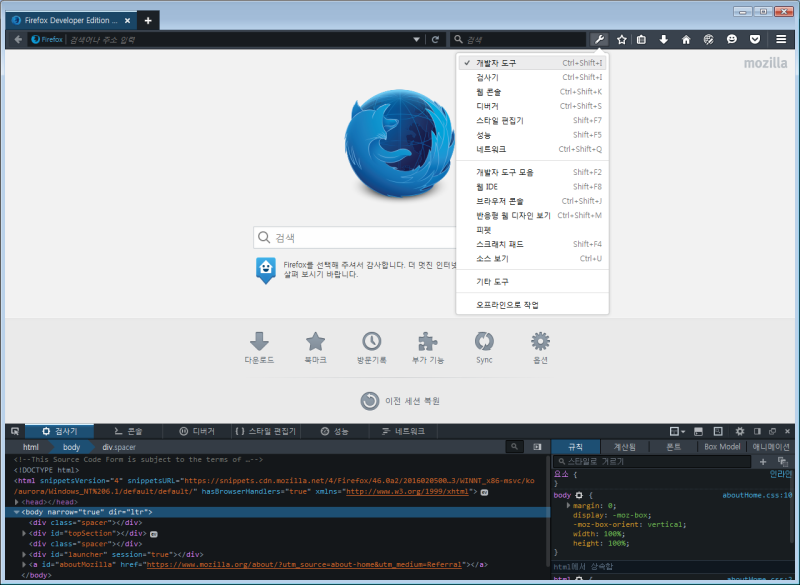Open 옵션 gear launcher icon
The width and height of the screenshot is (800, 585).
pos(540,348)
